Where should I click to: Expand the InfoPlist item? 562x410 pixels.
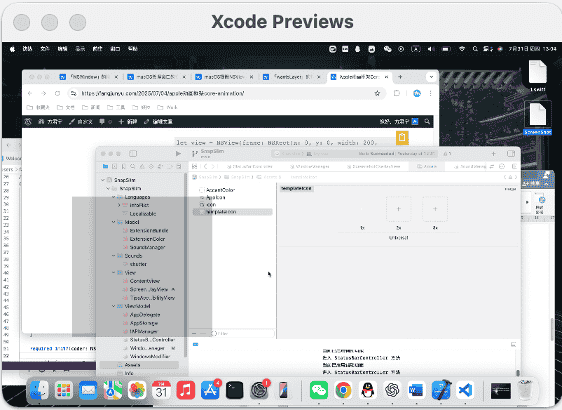pyautogui.click(x=119, y=205)
